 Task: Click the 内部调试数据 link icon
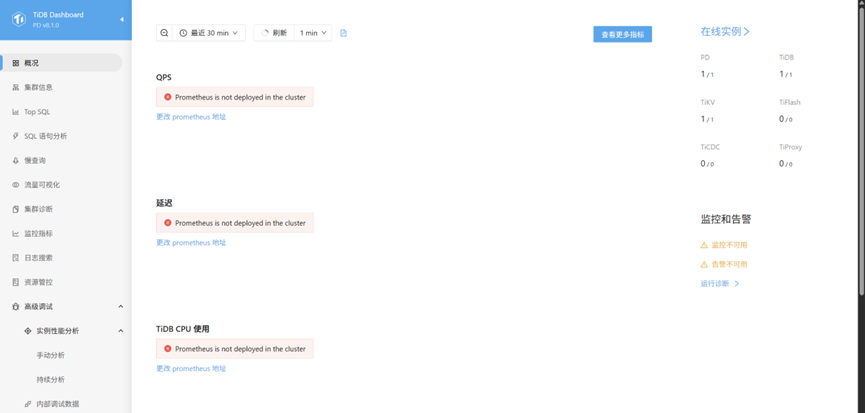pos(28,404)
